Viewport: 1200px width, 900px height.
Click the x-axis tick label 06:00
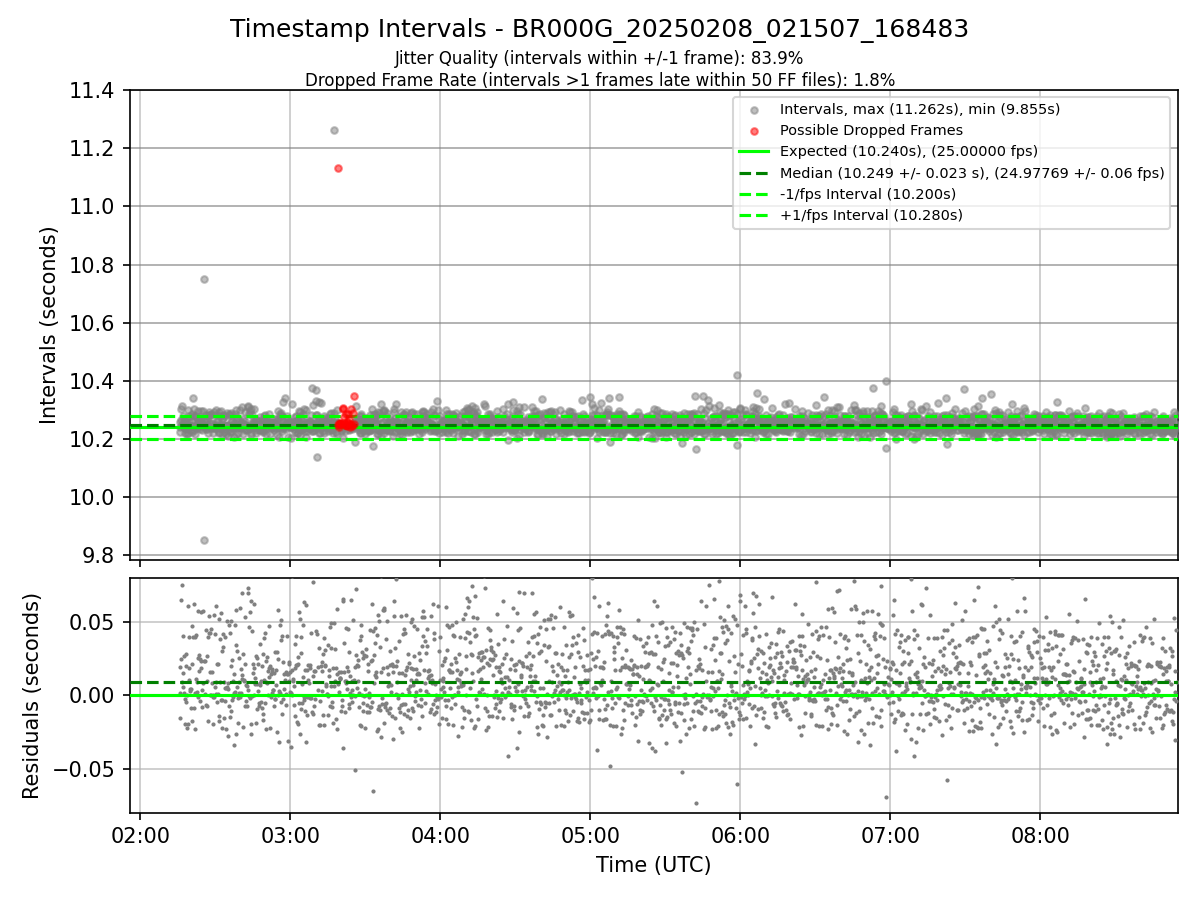(740, 835)
